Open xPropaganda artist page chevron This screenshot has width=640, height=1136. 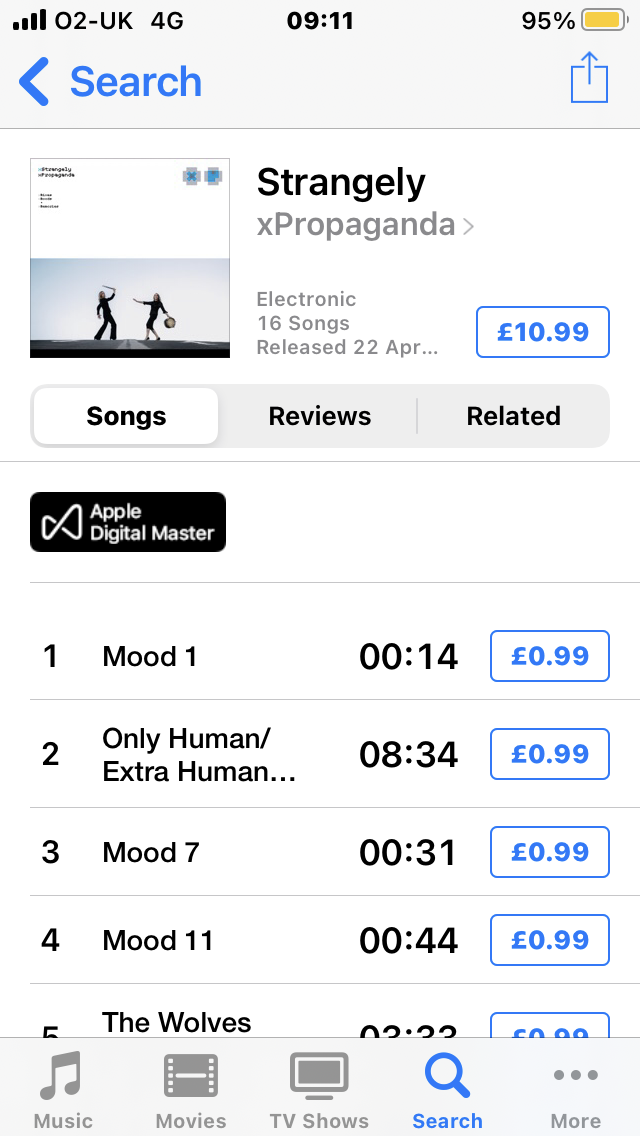[x=468, y=227]
